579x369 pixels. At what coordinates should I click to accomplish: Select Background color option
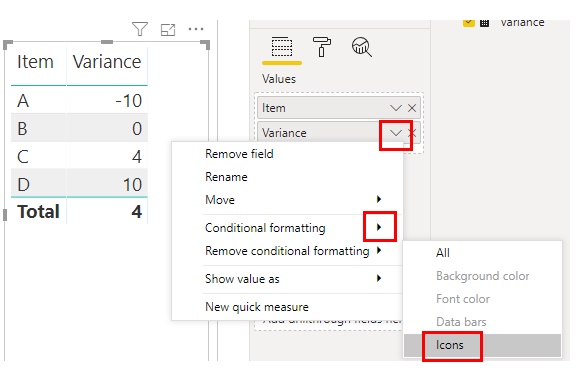[x=482, y=276]
